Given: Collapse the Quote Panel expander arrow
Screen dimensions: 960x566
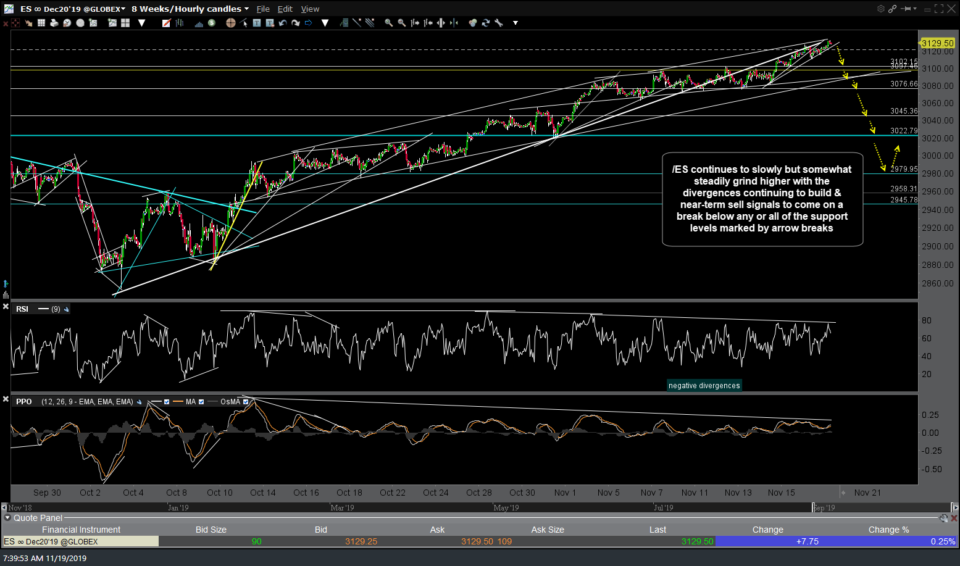Looking at the screenshot, I should click(x=7, y=518).
